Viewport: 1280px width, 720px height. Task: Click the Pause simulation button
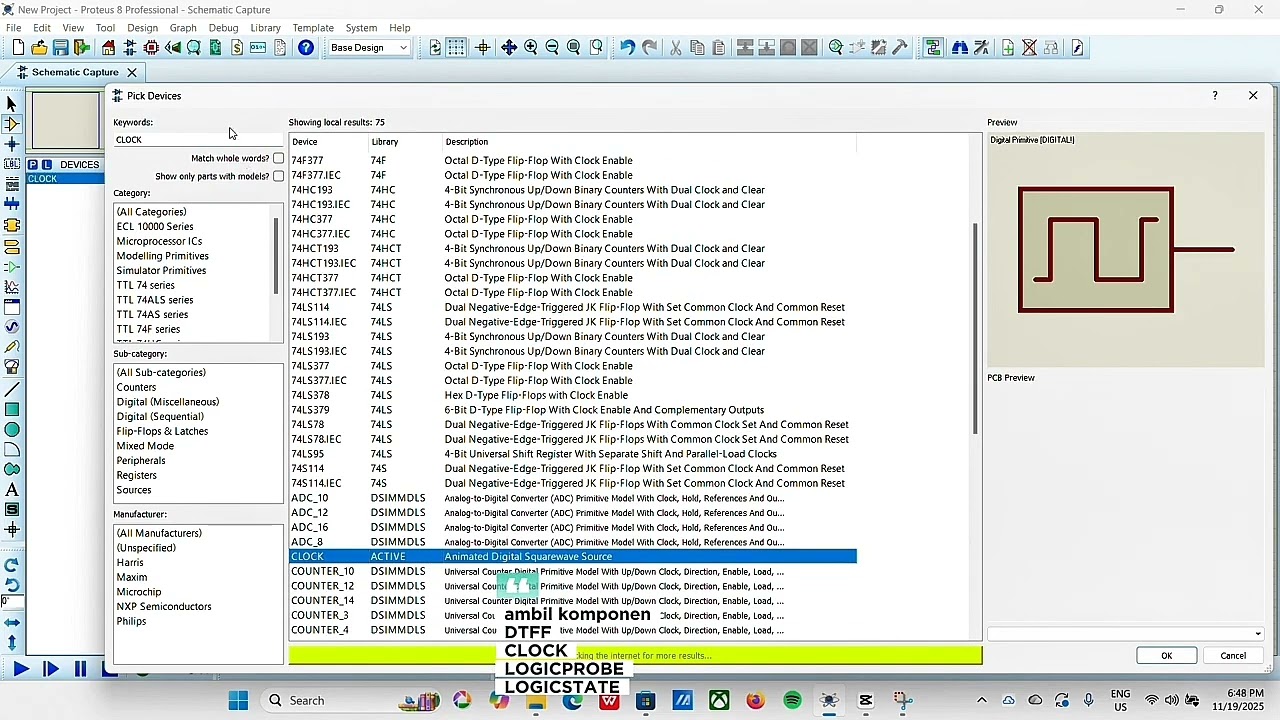coord(81,669)
